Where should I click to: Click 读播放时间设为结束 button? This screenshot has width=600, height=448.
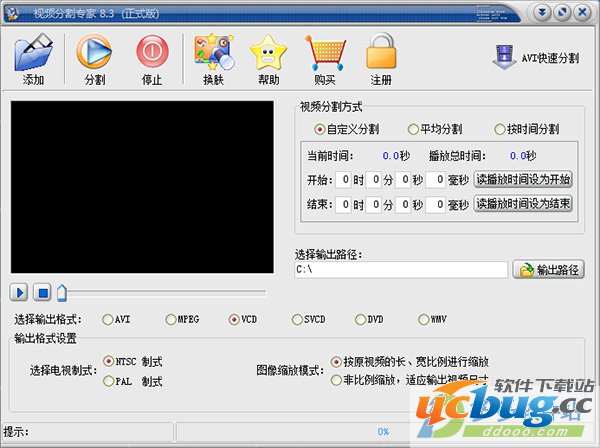pos(523,204)
